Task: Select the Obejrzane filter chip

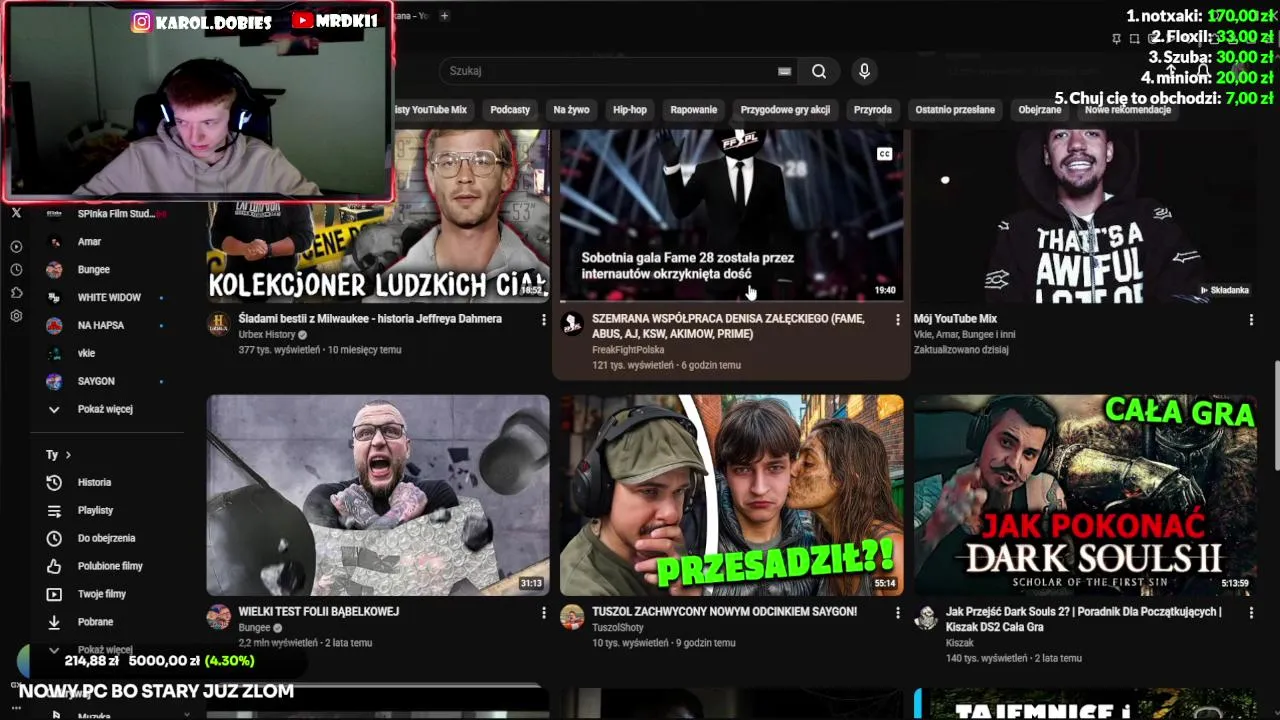Action: [1040, 110]
